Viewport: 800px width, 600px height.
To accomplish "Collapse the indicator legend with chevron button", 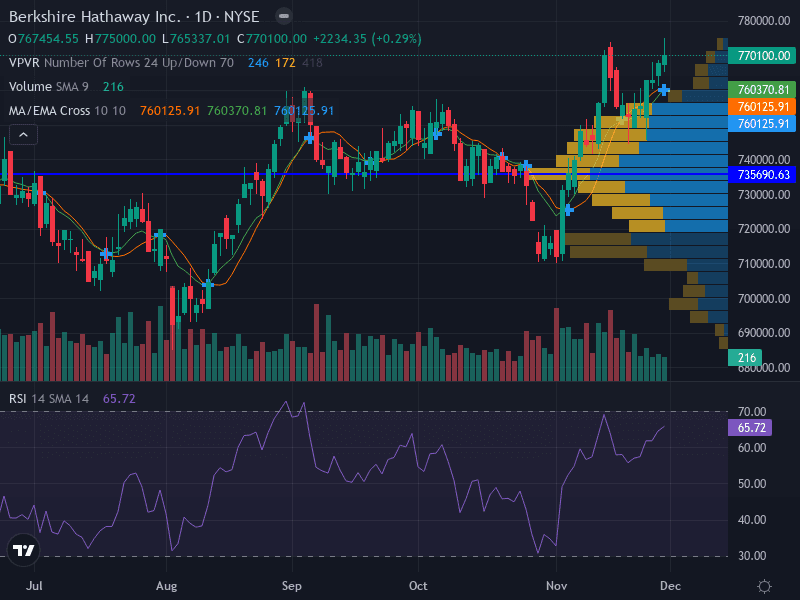I will [23, 135].
